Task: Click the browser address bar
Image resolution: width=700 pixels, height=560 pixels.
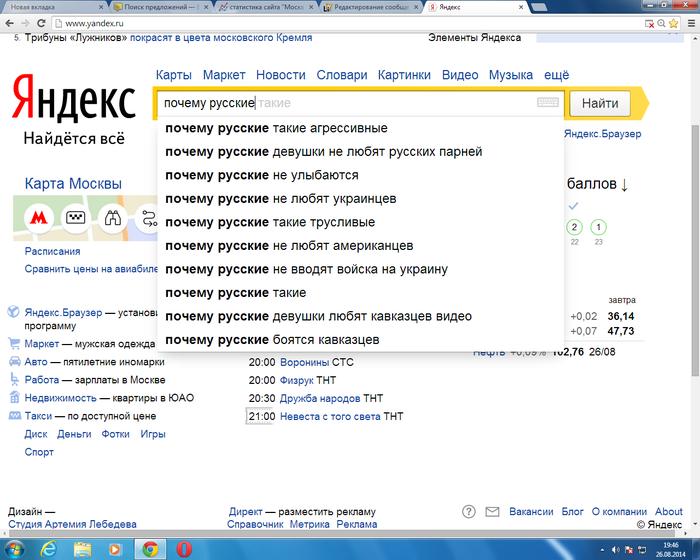Action: 348,23
